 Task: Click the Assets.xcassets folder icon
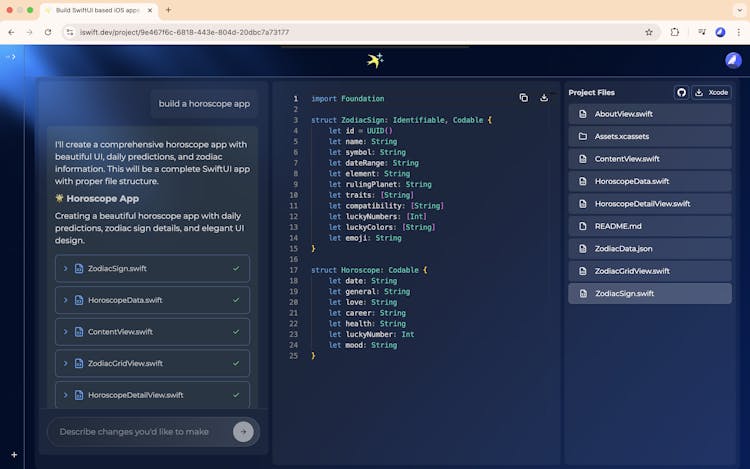pyautogui.click(x=583, y=136)
